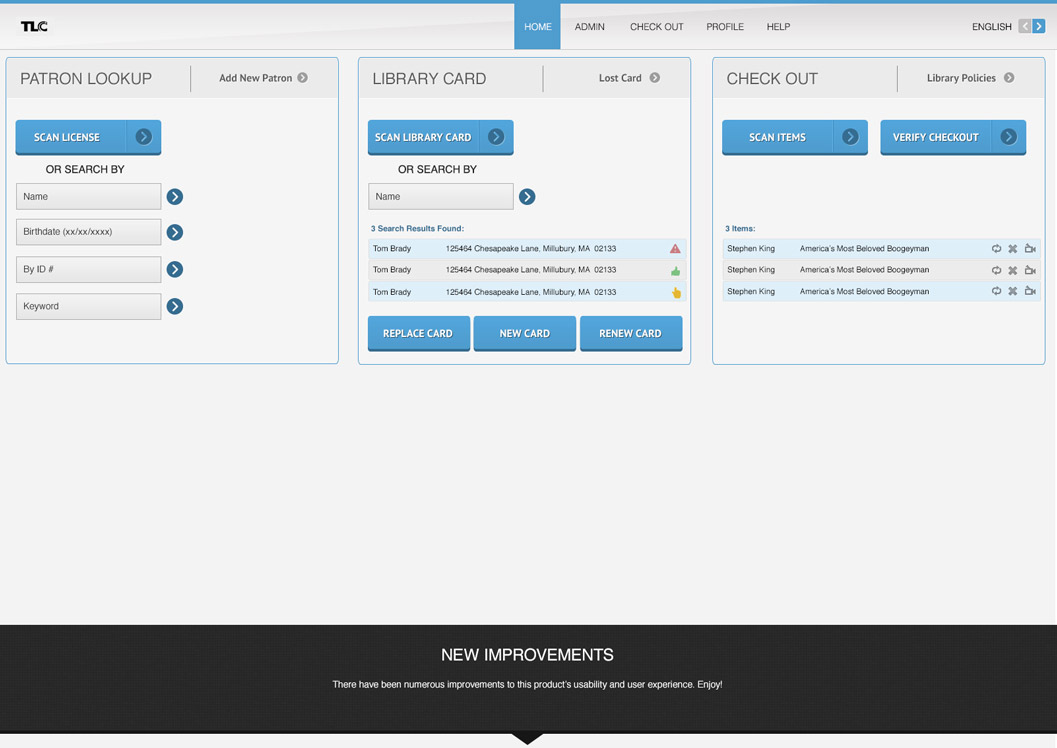Viewport: 1057px width, 748px height.
Task: Click the red warning triangle on first Tom Brady result
Action: 675,249
